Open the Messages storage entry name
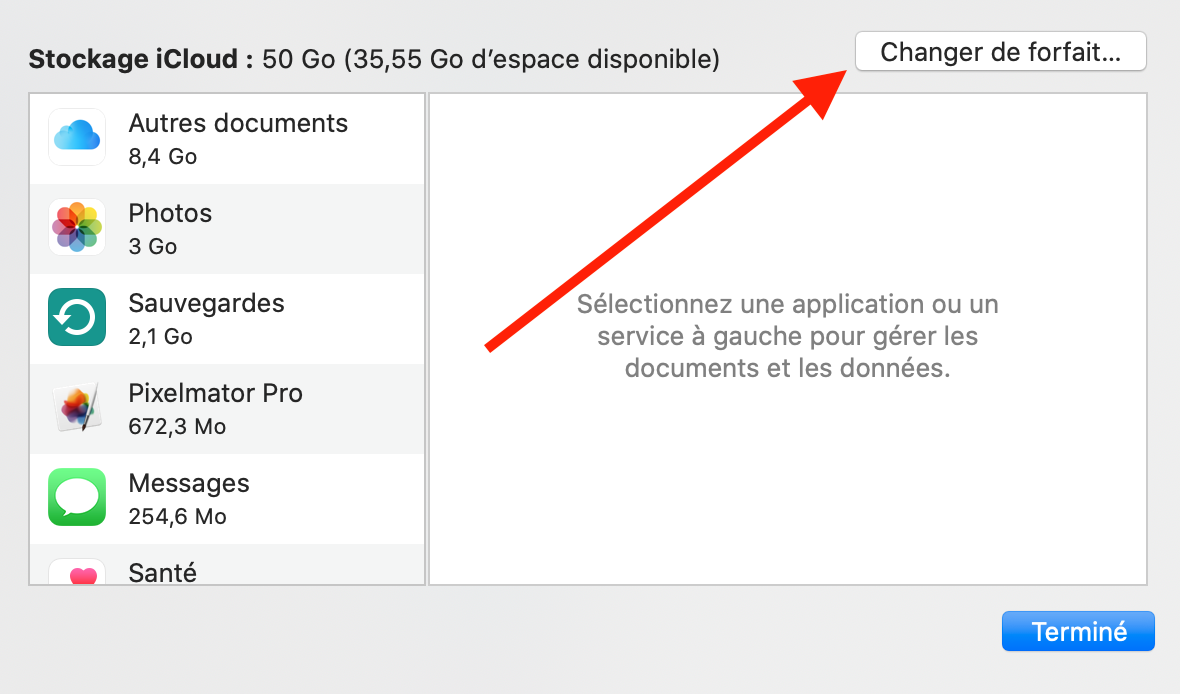 tap(189, 483)
